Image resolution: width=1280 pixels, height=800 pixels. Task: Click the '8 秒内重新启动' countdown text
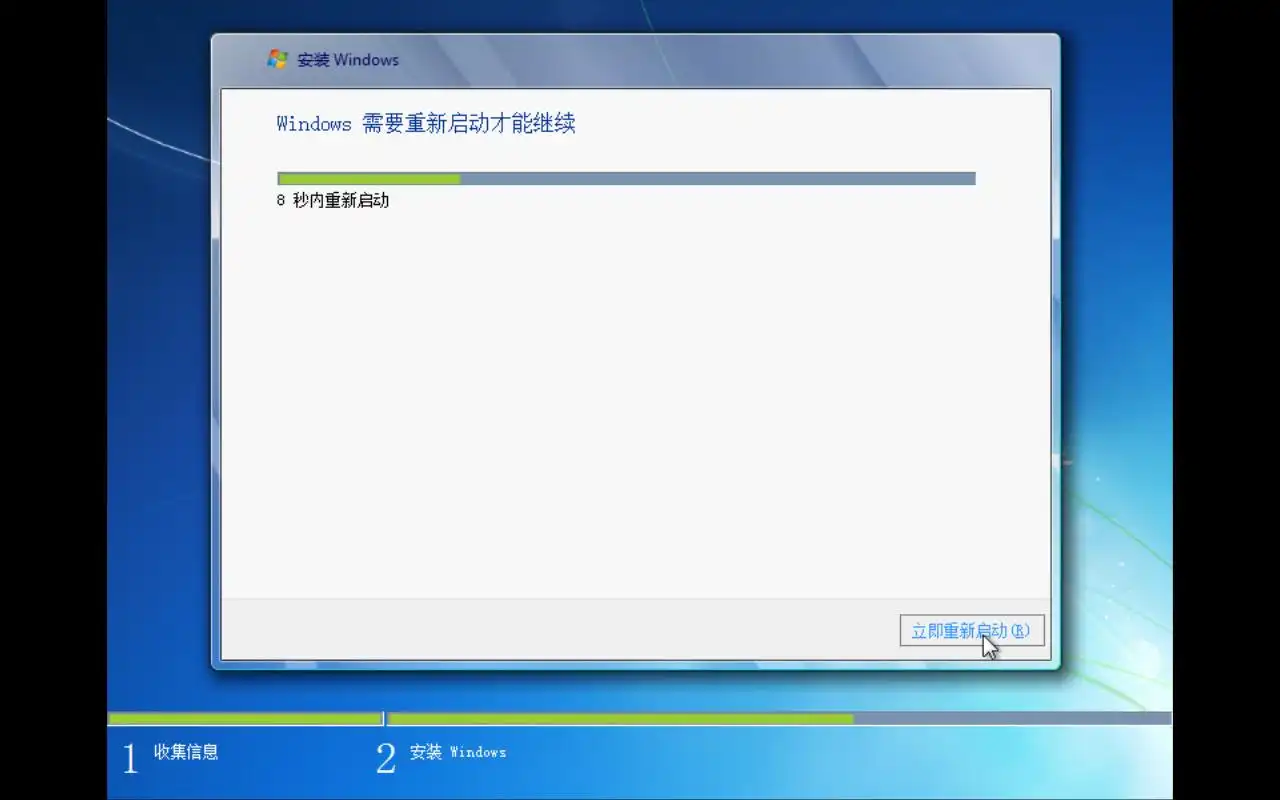(x=333, y=200)
